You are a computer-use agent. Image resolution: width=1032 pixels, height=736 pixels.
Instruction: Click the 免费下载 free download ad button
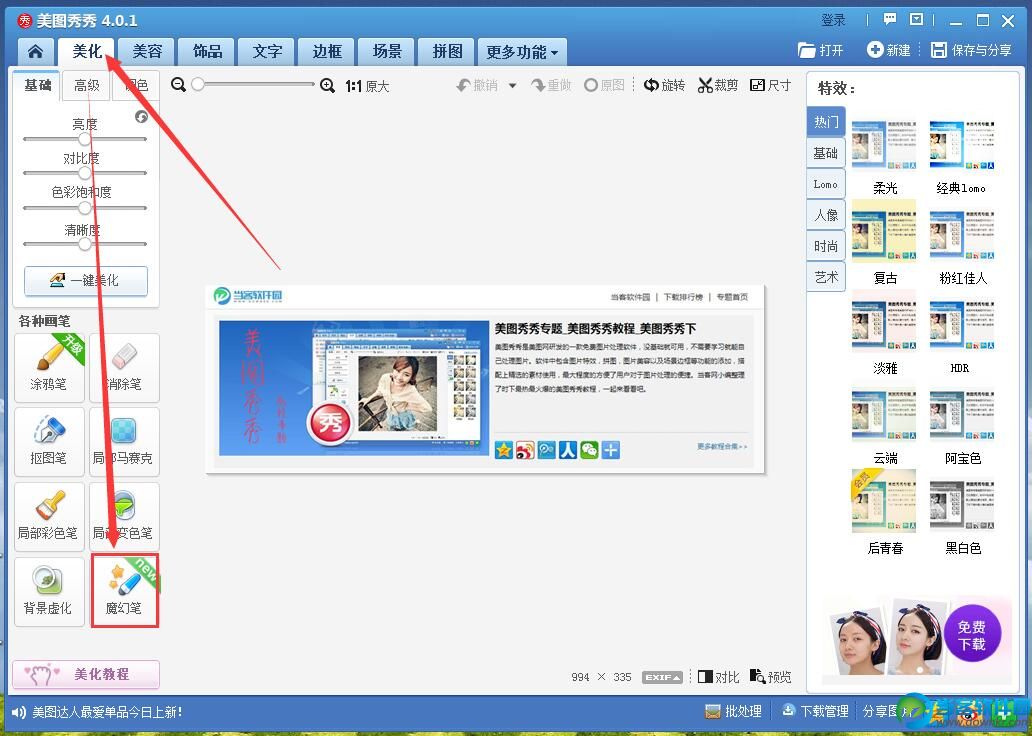click(x=972, y=635)
